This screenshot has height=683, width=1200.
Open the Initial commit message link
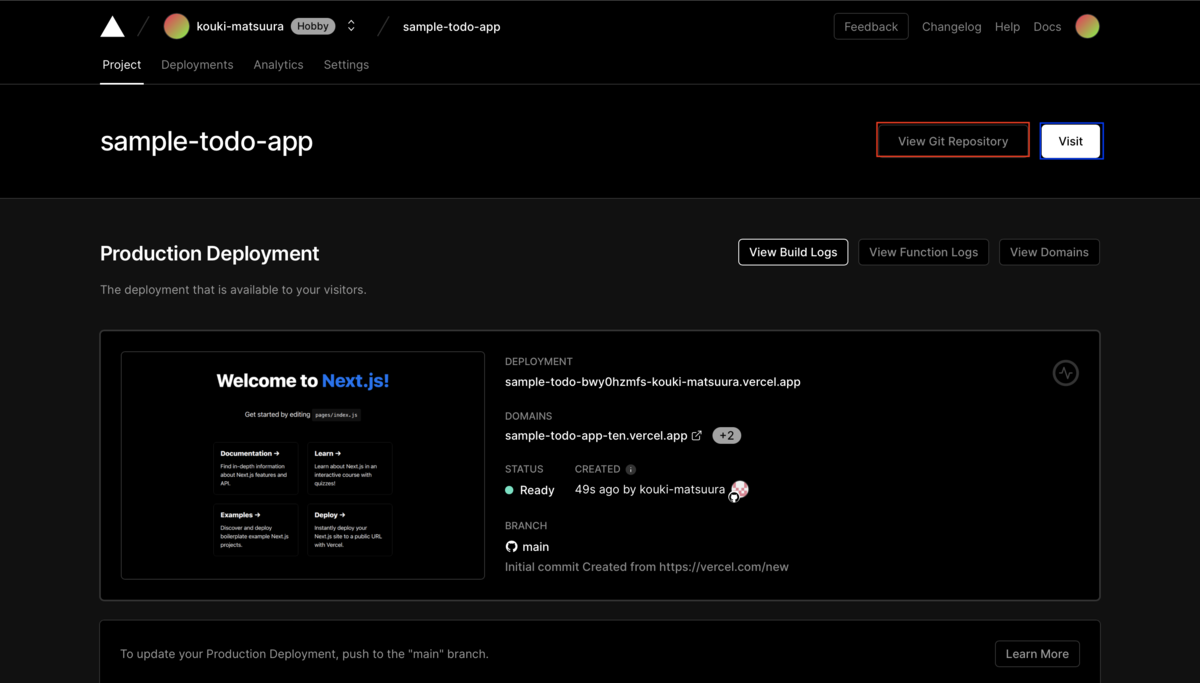point(647,567)
